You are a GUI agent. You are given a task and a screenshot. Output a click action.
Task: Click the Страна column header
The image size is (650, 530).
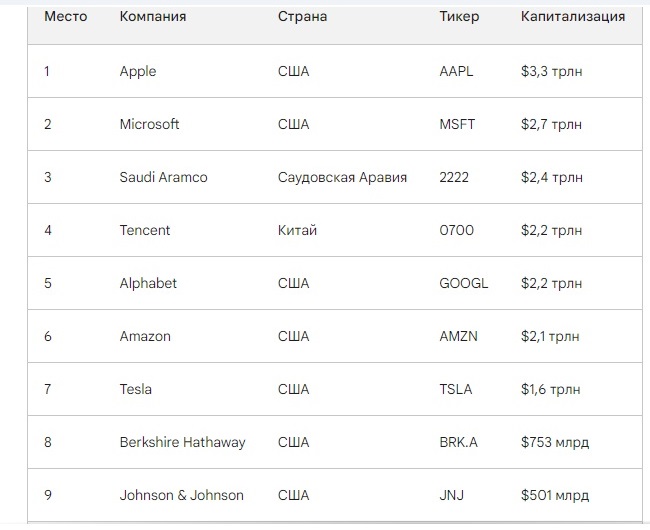coord(302,17)
